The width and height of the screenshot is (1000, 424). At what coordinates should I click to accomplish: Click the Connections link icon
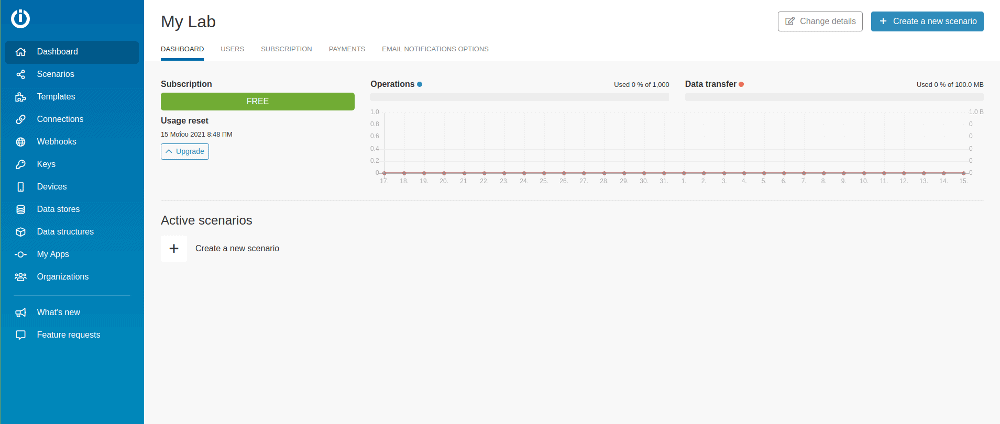tap(20, 119)
